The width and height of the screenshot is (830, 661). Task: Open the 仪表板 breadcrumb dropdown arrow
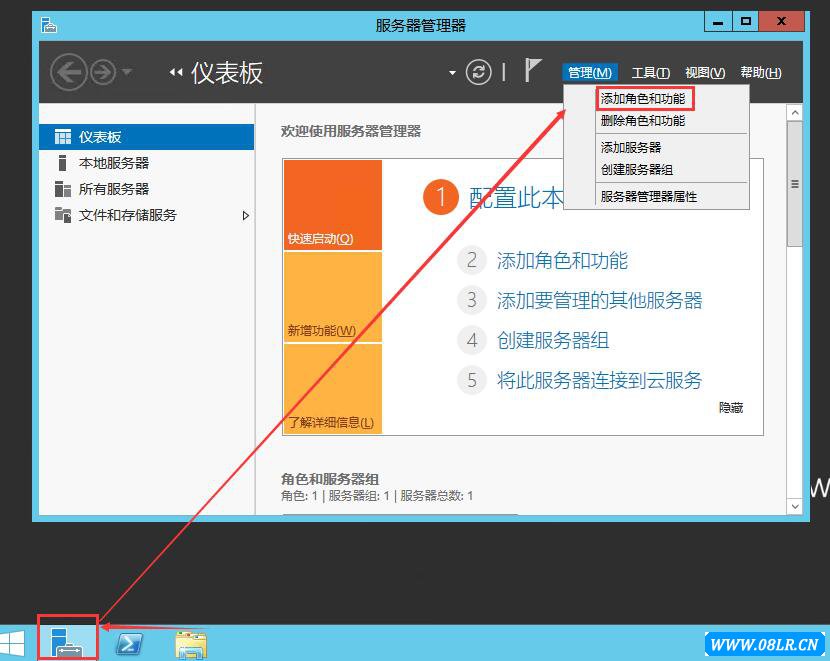452,71
